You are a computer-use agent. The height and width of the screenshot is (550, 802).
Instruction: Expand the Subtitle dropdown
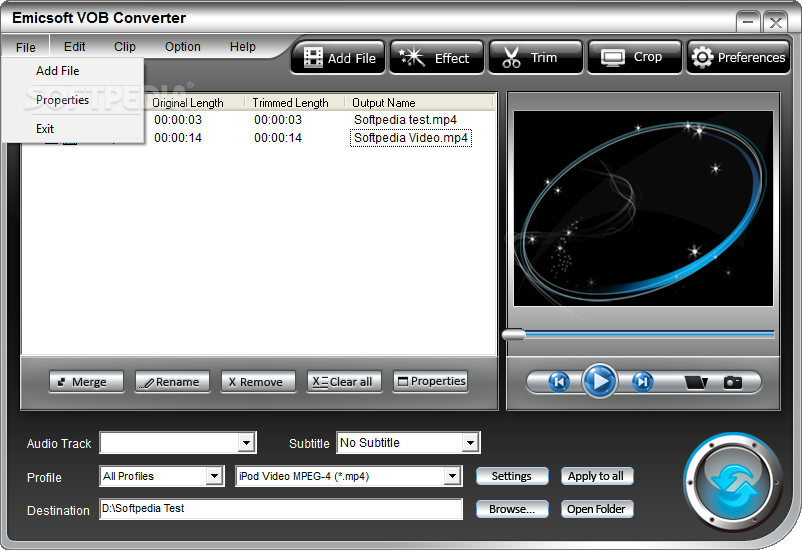pyautogui.click(x=470, y=443)
